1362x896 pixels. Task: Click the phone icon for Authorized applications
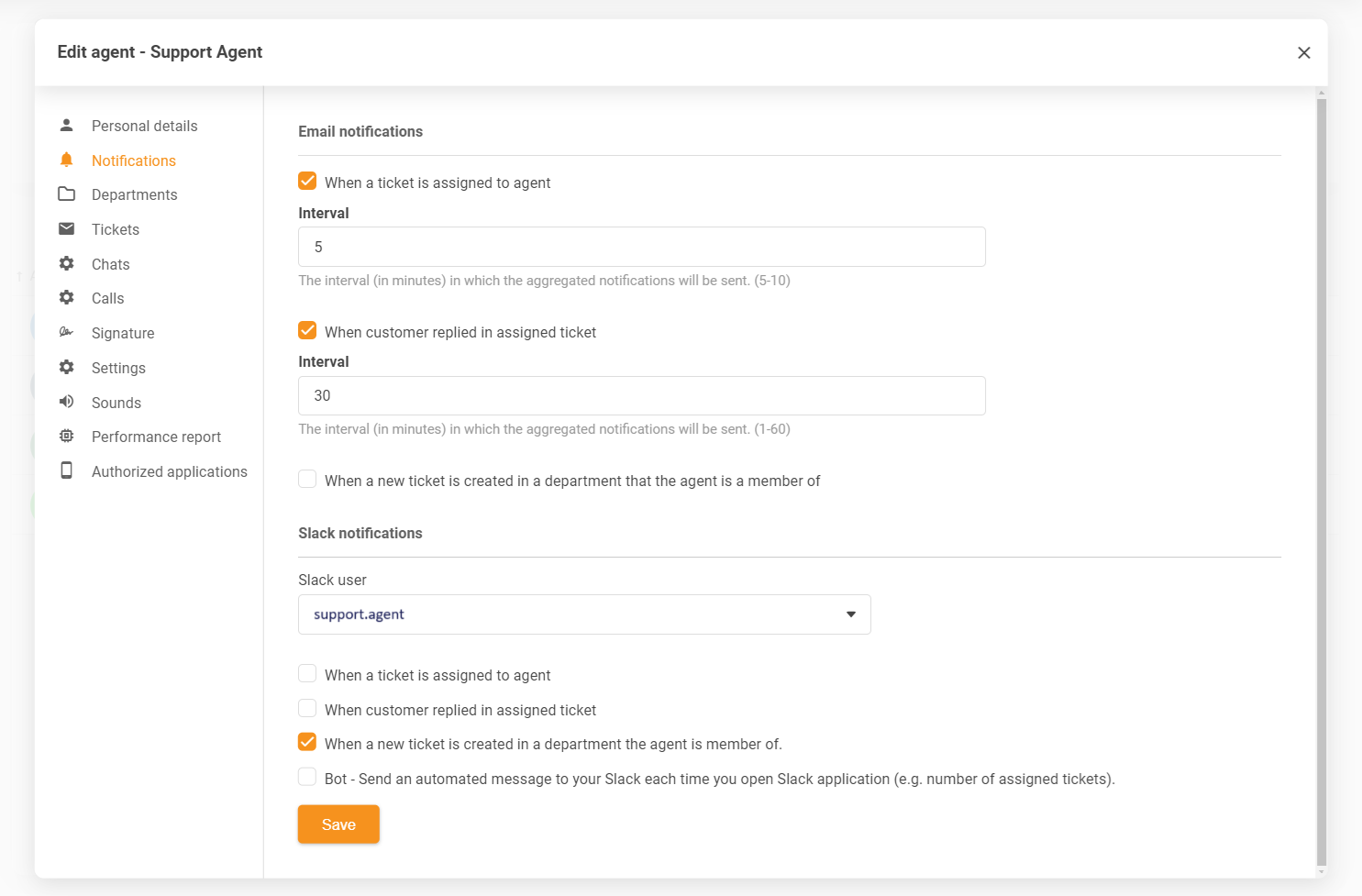(66, 470)
